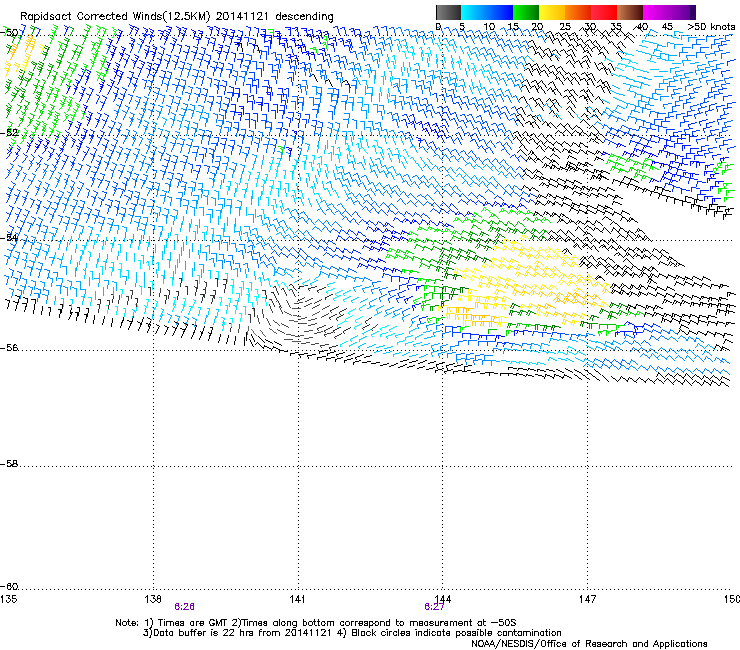Image resolution: width=740 pixels, height=650 pixels.
Task: Click the date text '20141121 descending'
Action: pyautogui.click(x=275, y=17)
